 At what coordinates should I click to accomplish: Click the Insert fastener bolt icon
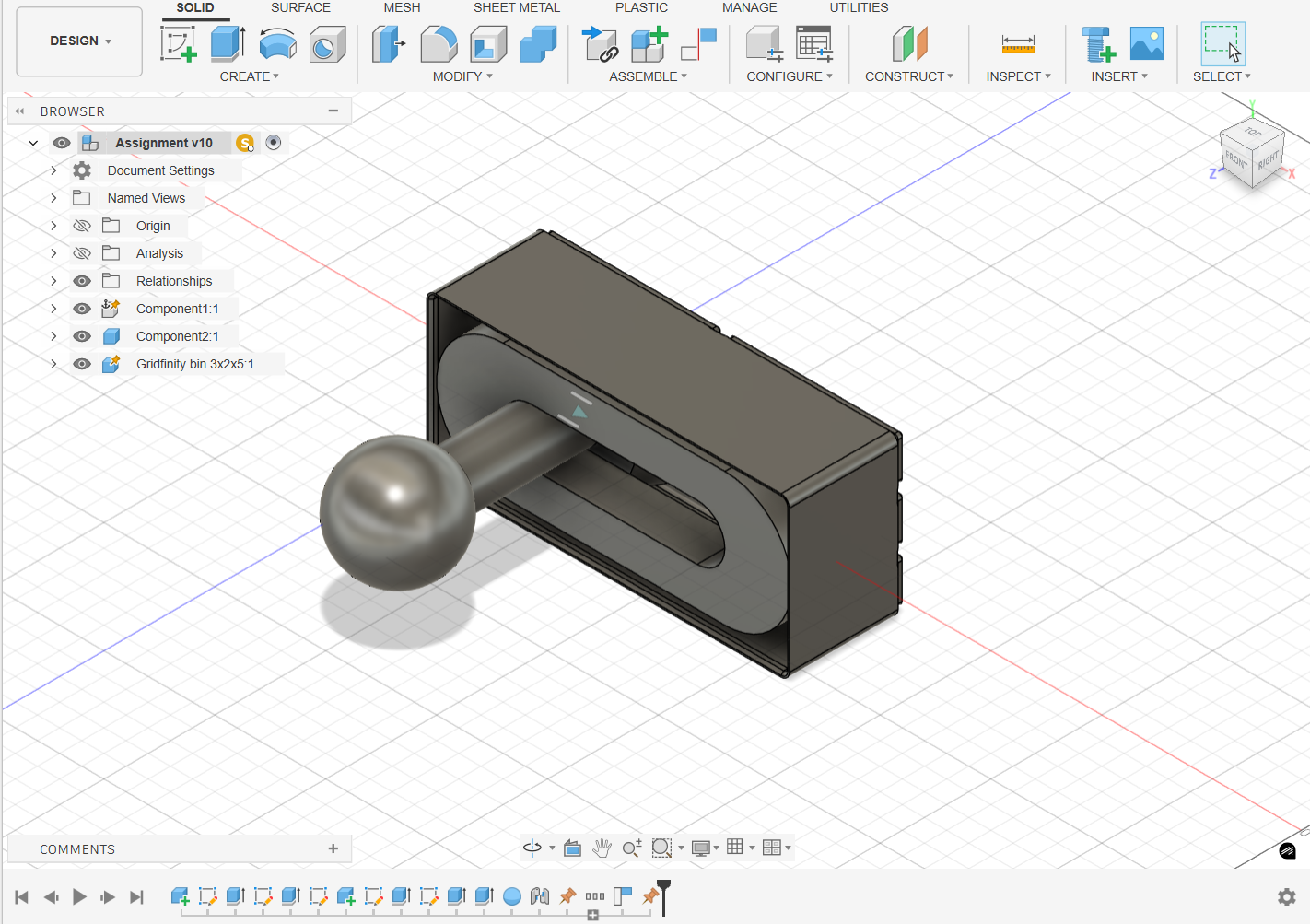click(x=1098, y=43)
